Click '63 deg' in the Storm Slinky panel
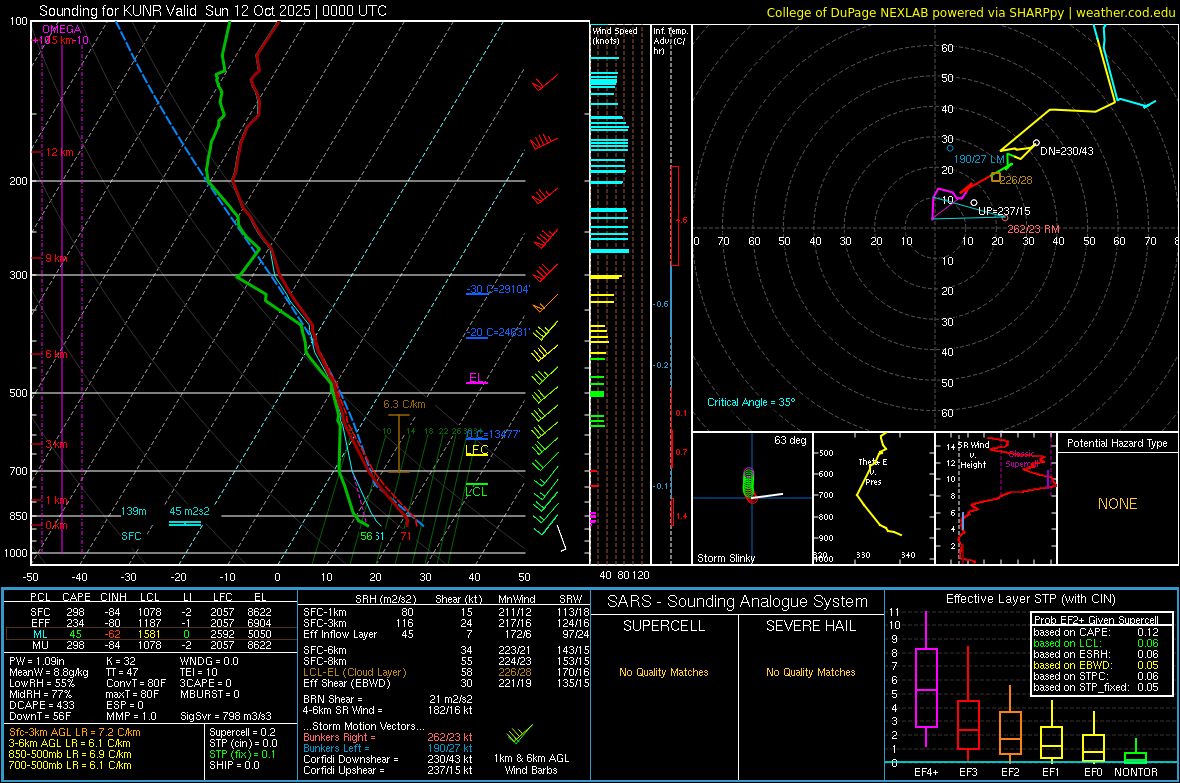Image resolution: width=1180 pixels, height=783 pixels. (790, 440)
